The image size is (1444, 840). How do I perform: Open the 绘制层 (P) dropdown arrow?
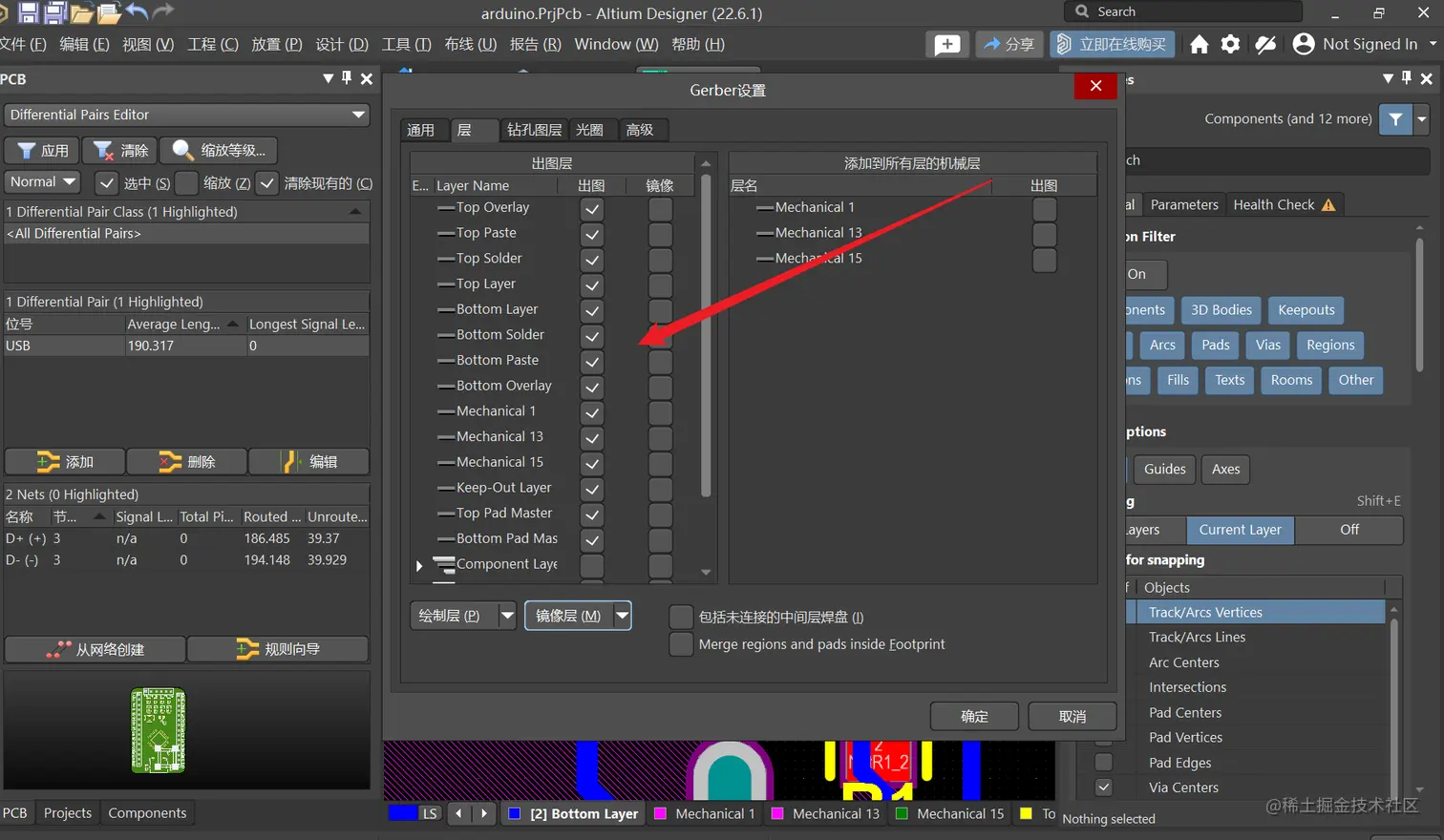(507, 616)
